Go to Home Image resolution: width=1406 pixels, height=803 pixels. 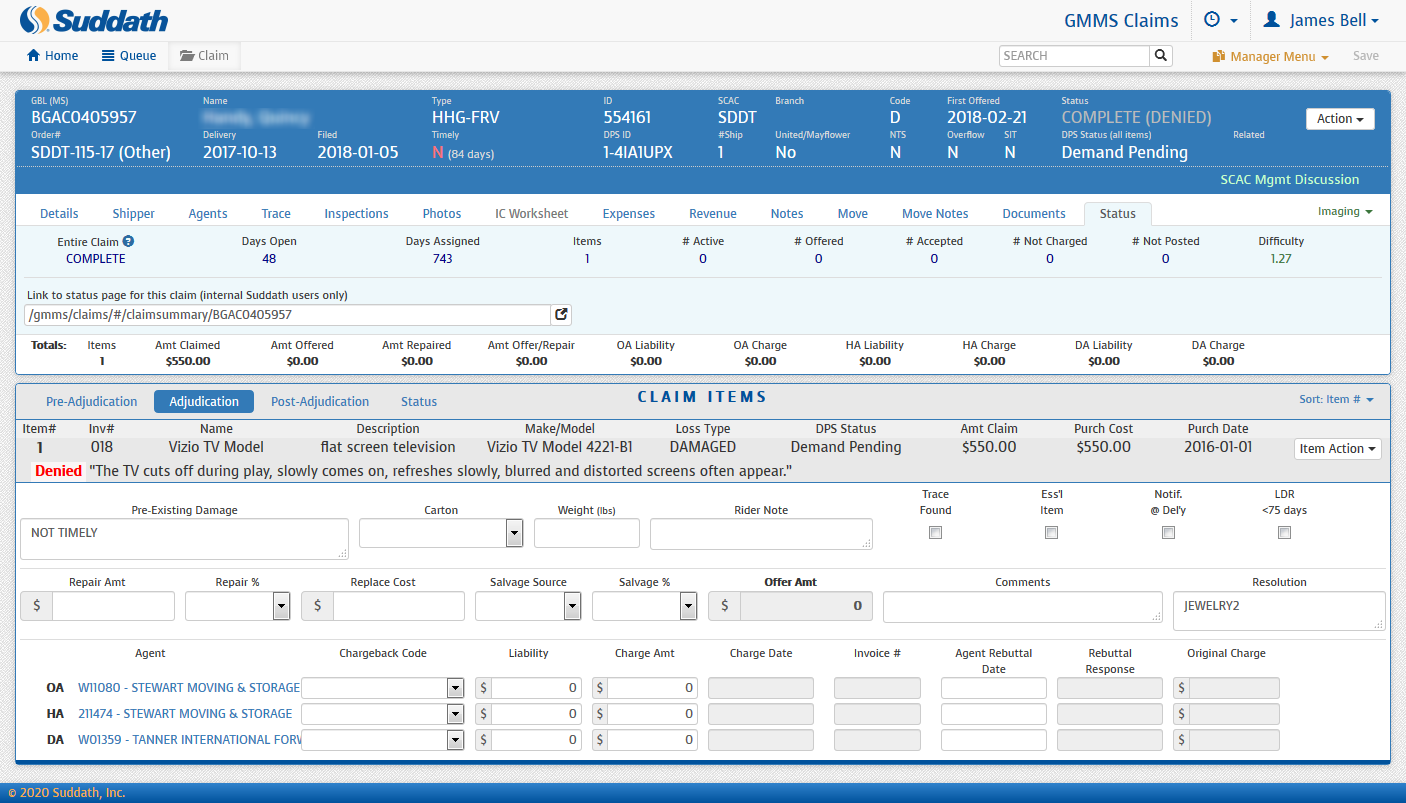point(53,56)
